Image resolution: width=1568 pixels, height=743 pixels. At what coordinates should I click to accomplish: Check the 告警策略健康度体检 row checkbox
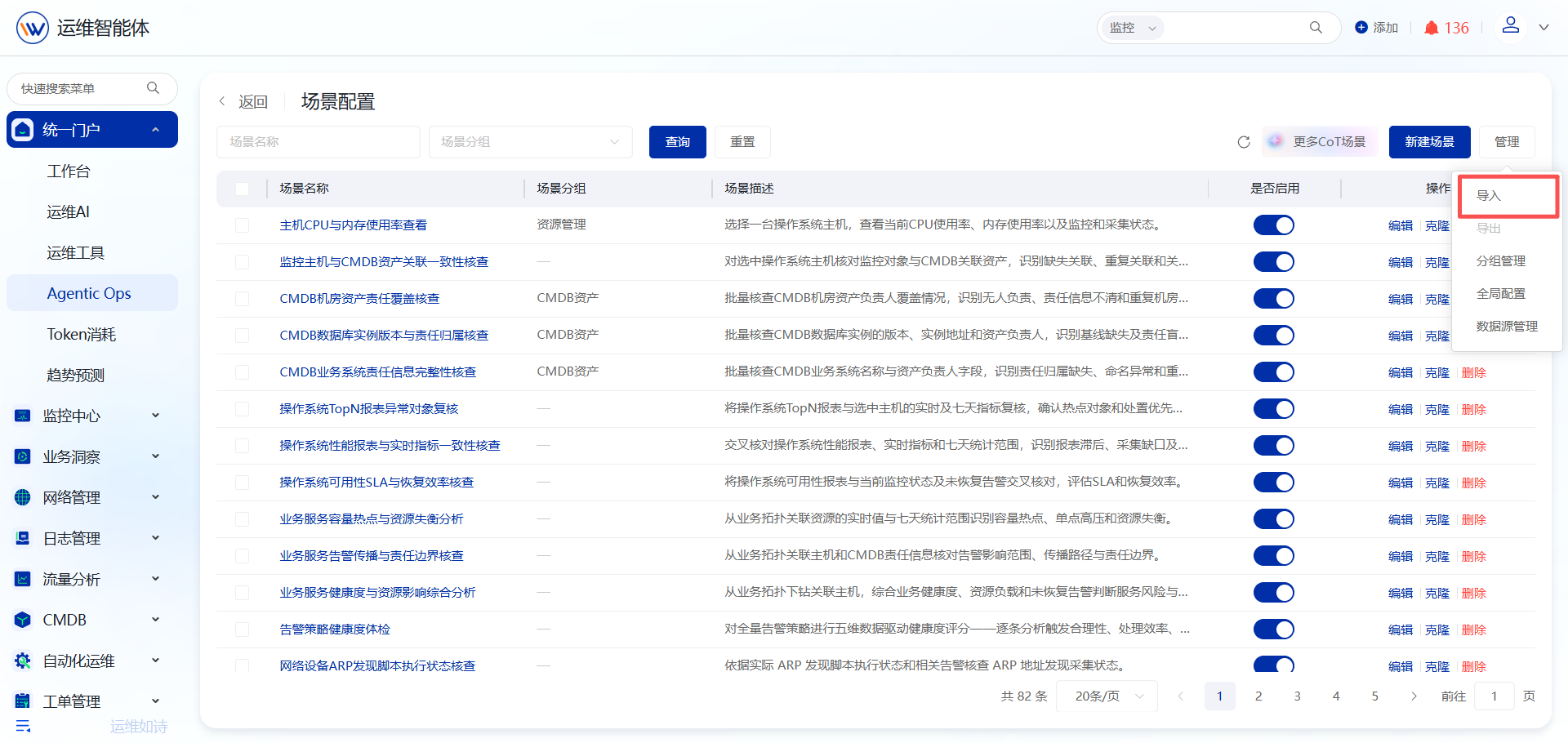click(x=242, y=630)
